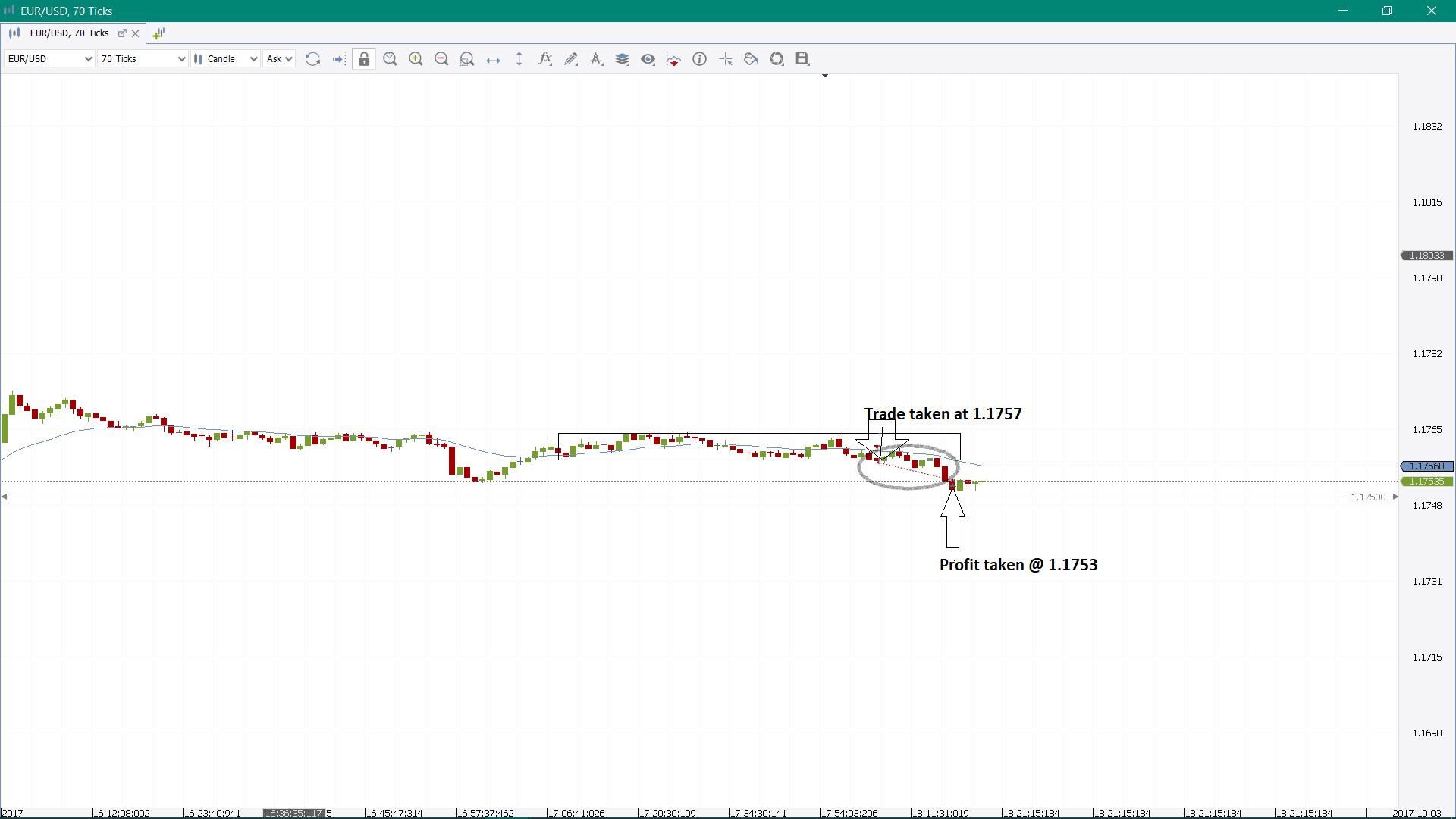1456x819 pixels.
Task: Click the zoom out magnifier icon
Action: coord(441,58)
